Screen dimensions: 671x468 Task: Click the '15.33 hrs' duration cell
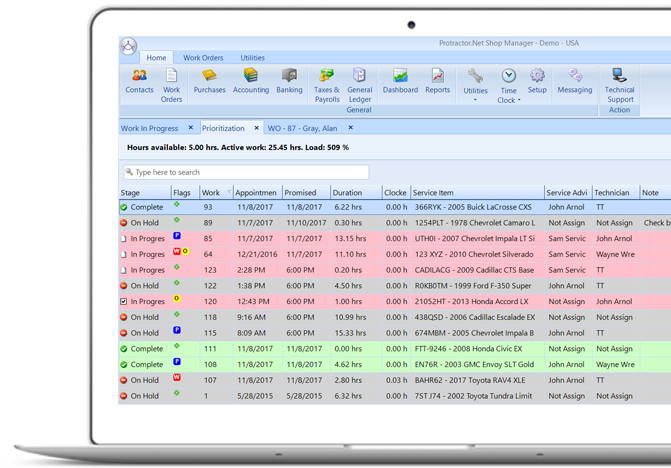coord(356,333)
